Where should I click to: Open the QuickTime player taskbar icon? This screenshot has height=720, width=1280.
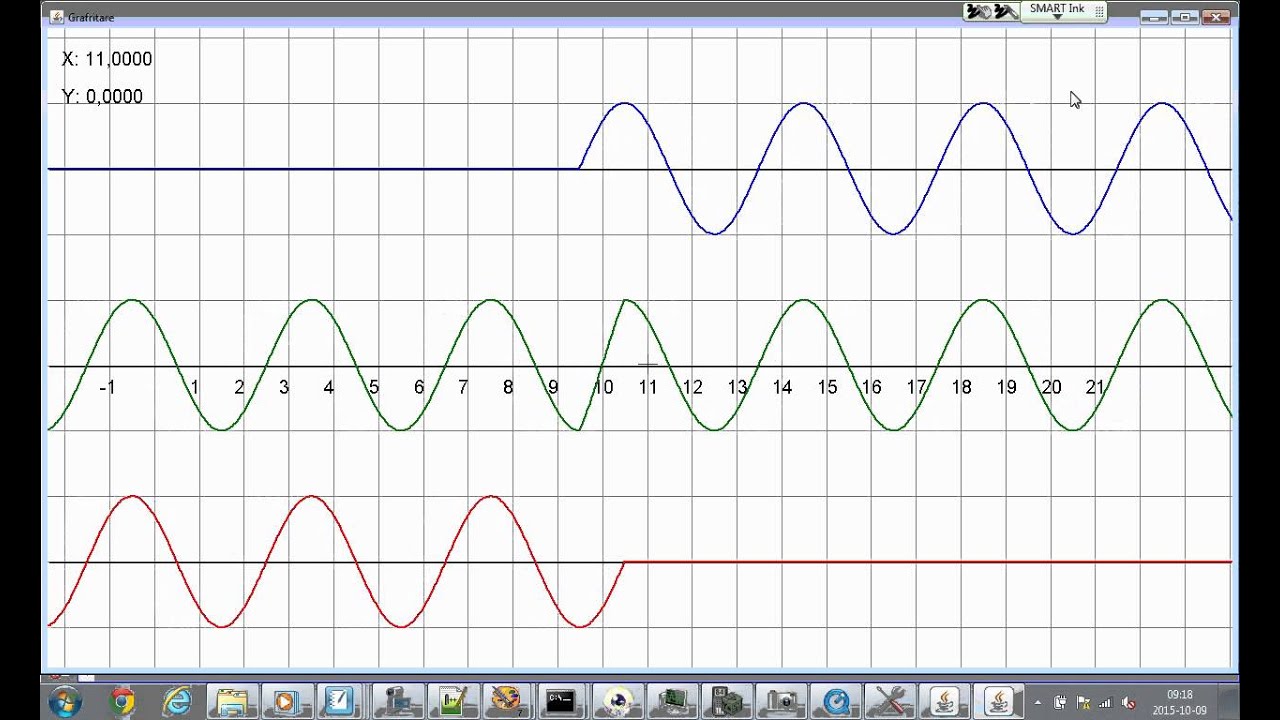(x=835, y=702)
